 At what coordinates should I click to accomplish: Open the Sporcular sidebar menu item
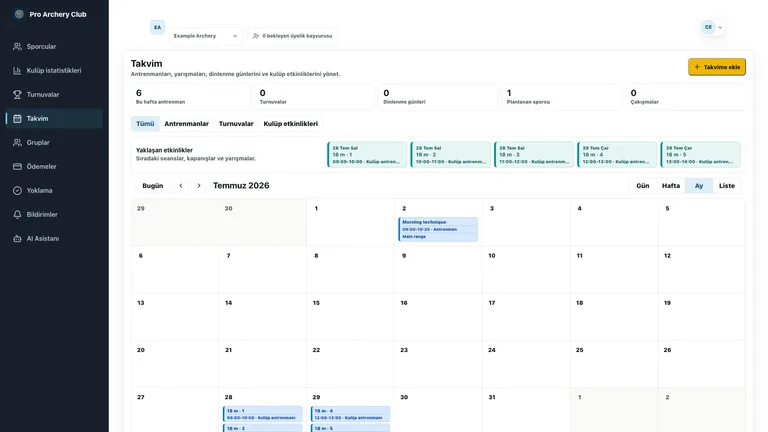(54, 47)
